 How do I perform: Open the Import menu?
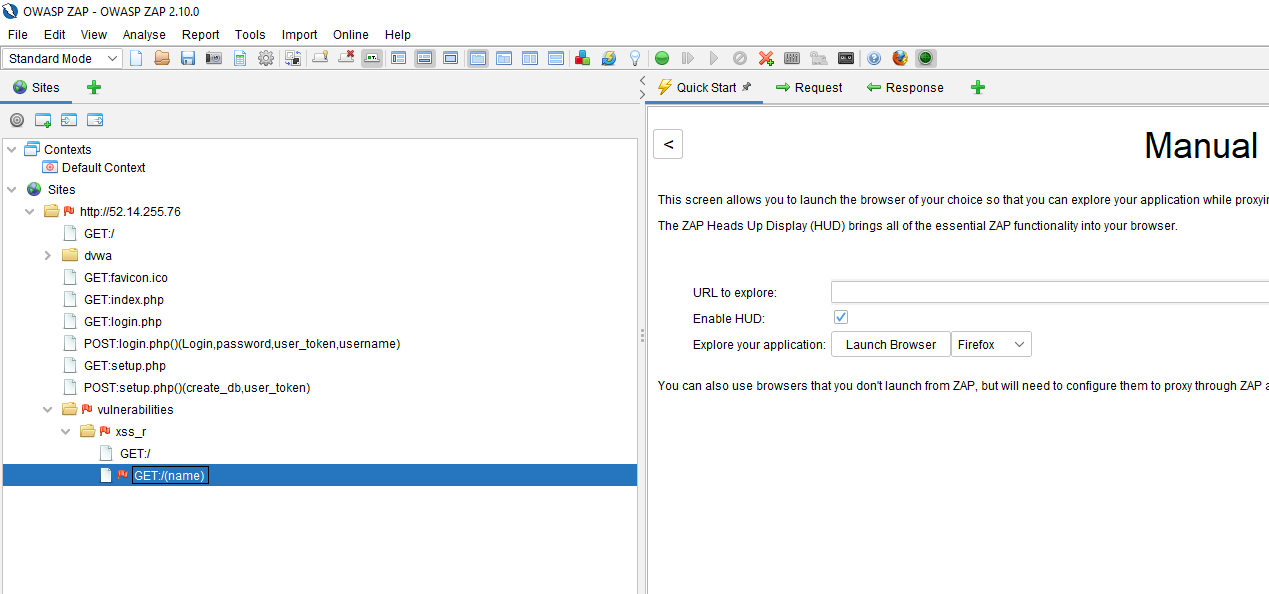tap(299, 34)
